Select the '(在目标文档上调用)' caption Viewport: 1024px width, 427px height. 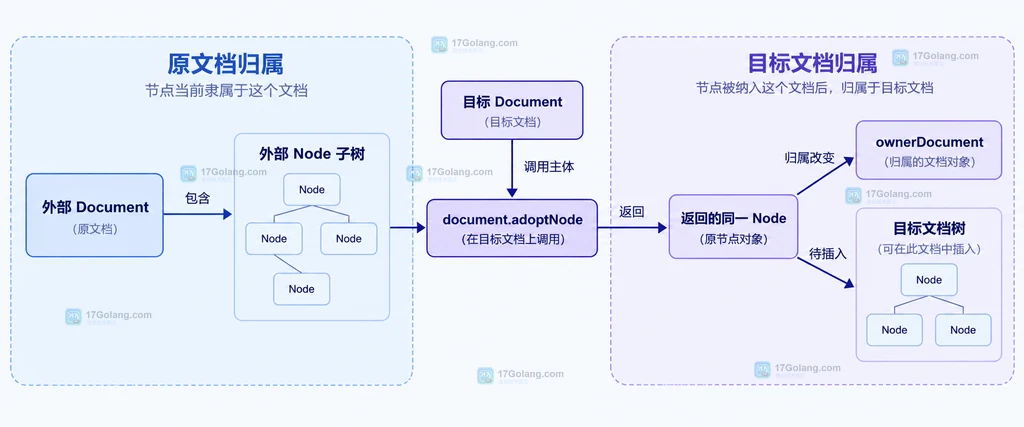click(x=512, y=239)
